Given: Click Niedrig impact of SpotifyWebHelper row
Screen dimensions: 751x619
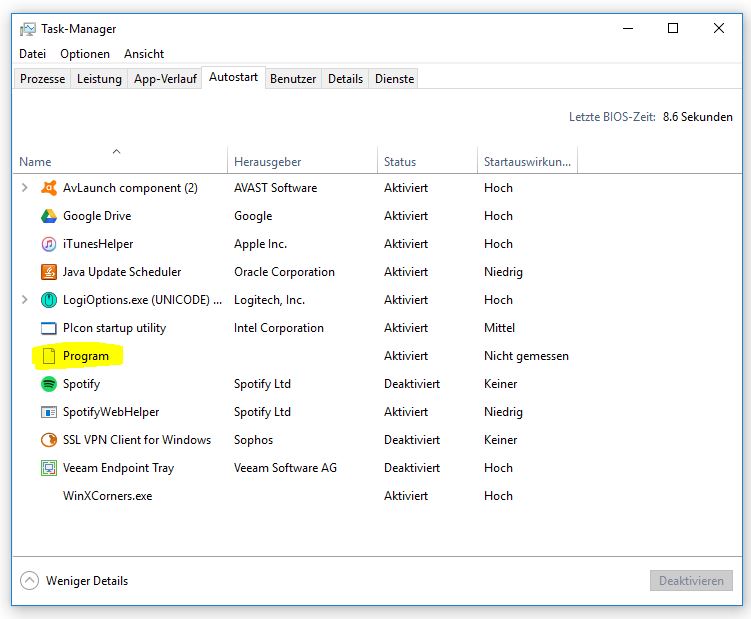Looking at the screenshot, I should pyautogui.click(x=503, y=412).
